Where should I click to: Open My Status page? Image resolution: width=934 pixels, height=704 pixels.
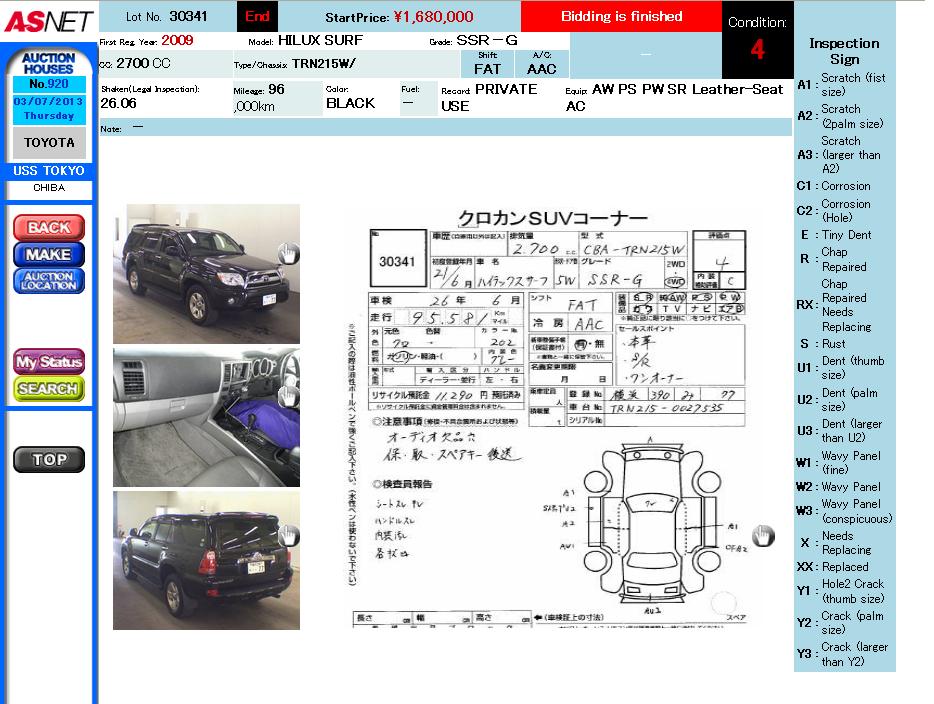click(48, 362)
